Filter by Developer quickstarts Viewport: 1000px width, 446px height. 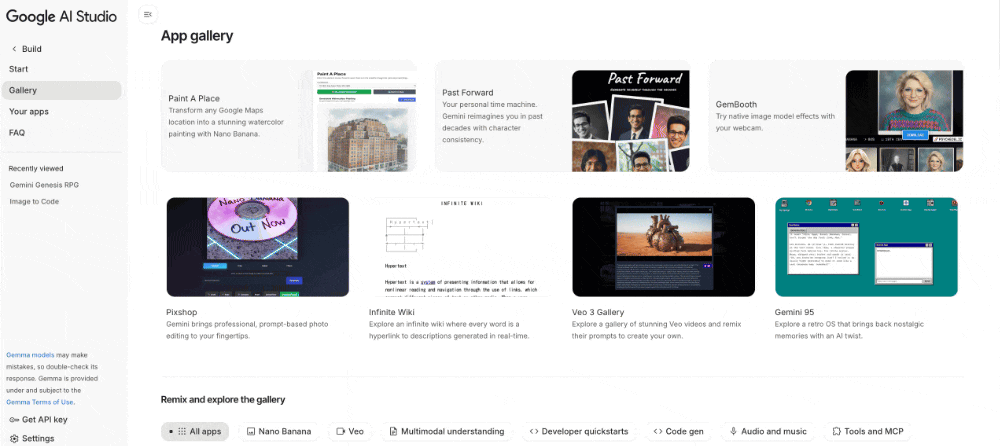coord(579,431)
